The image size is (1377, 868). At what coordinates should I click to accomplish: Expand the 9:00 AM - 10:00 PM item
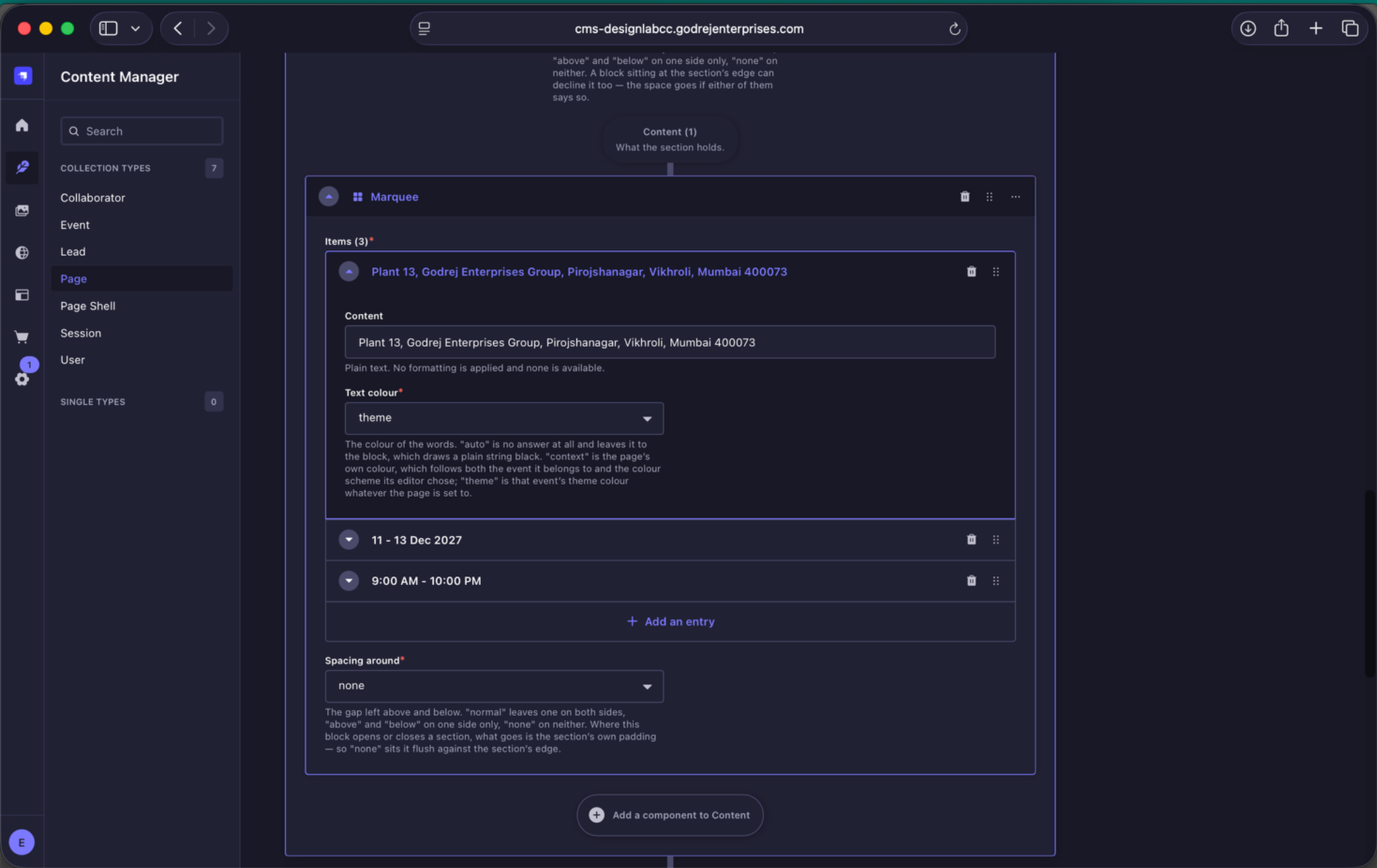pyautogui.click(x=348, y=580)
